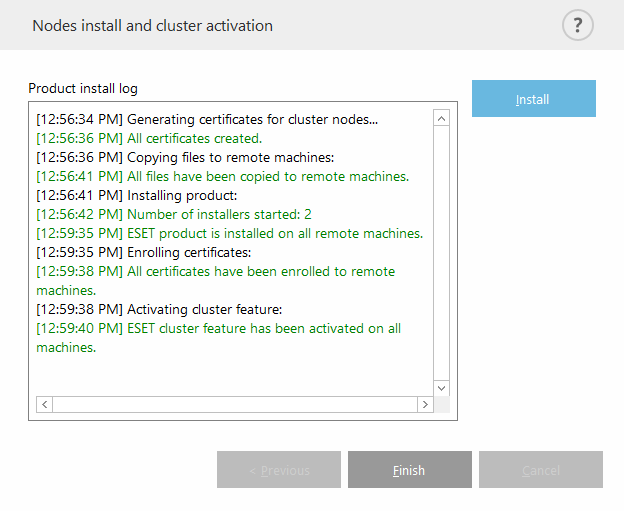Click the log's scroll up arrow
This screenshot has height=511, width=624.
[x=441, y=118]
